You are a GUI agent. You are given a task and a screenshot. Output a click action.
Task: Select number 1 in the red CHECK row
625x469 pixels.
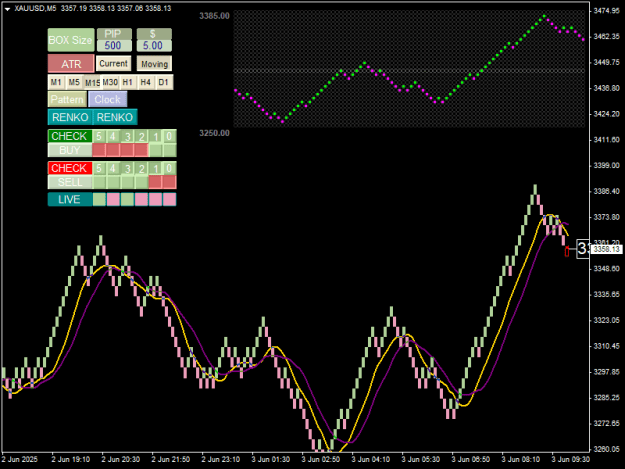pos(155,168)
